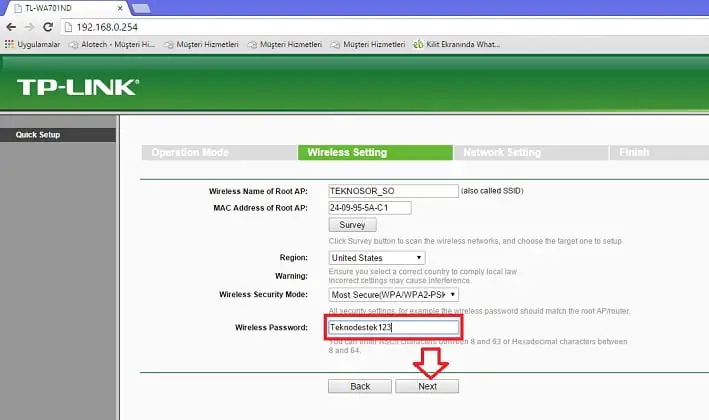Click the Wireless Name of Root AP field
This screenshot has height=420, width=709.
coord(393,191)
